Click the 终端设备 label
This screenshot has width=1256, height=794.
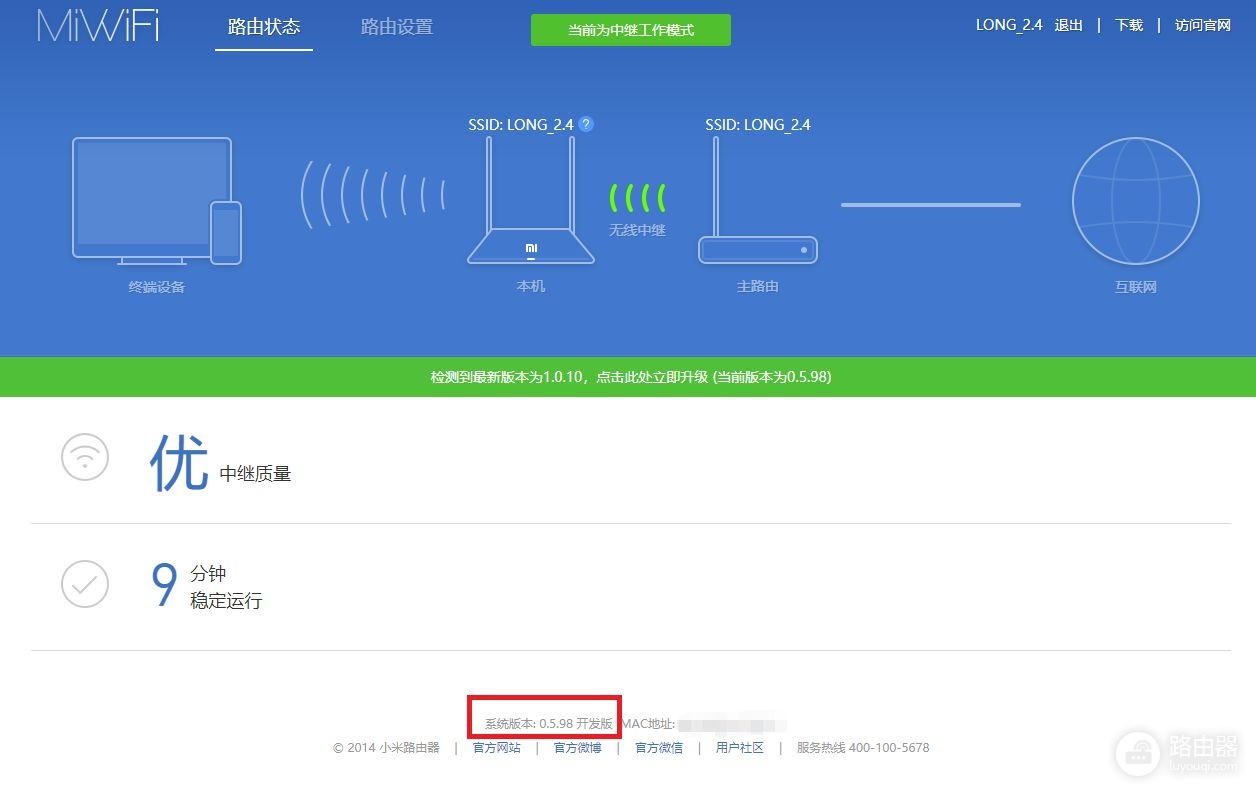tap(157, 287)
